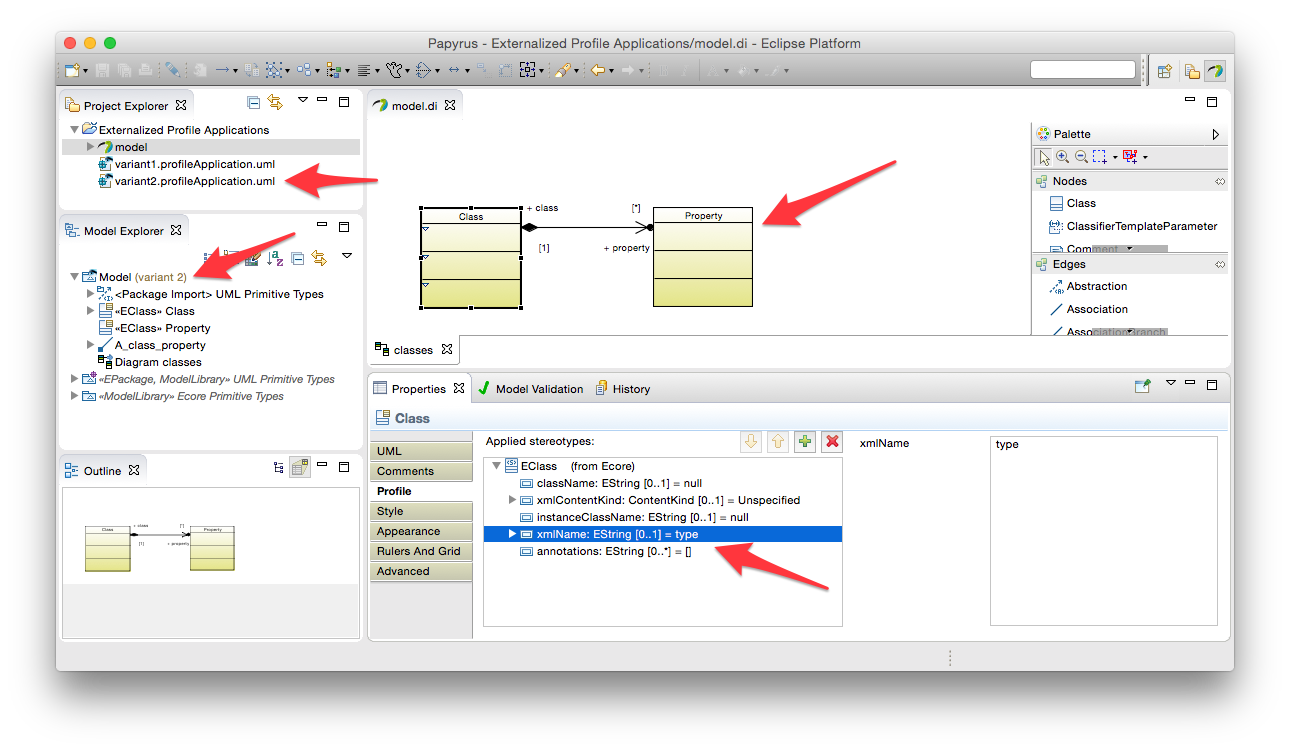1290x751 pixels.
Task: Switch to the Model Validation tab
Action: (x=531, y=389)
